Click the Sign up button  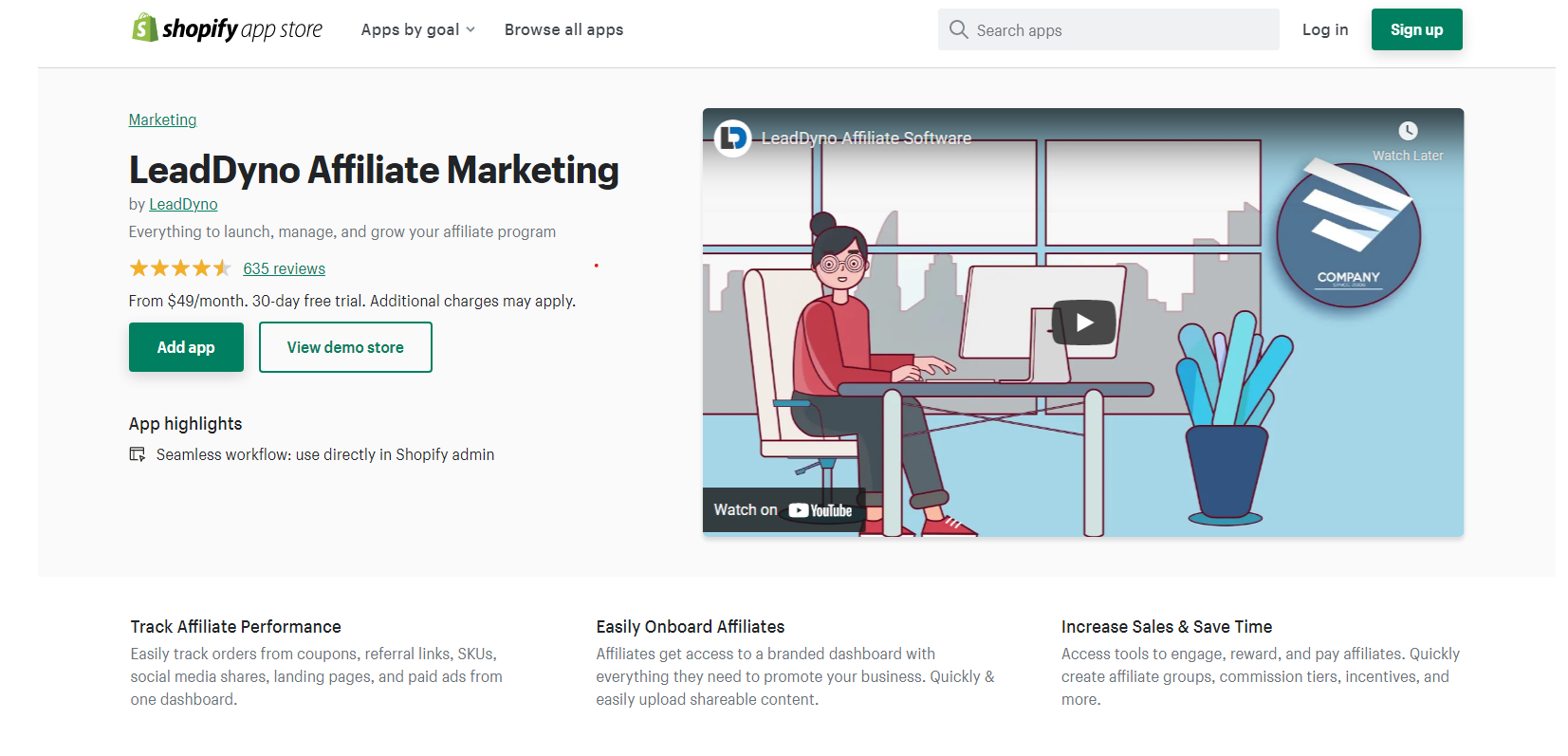(x=1416, y=29)
